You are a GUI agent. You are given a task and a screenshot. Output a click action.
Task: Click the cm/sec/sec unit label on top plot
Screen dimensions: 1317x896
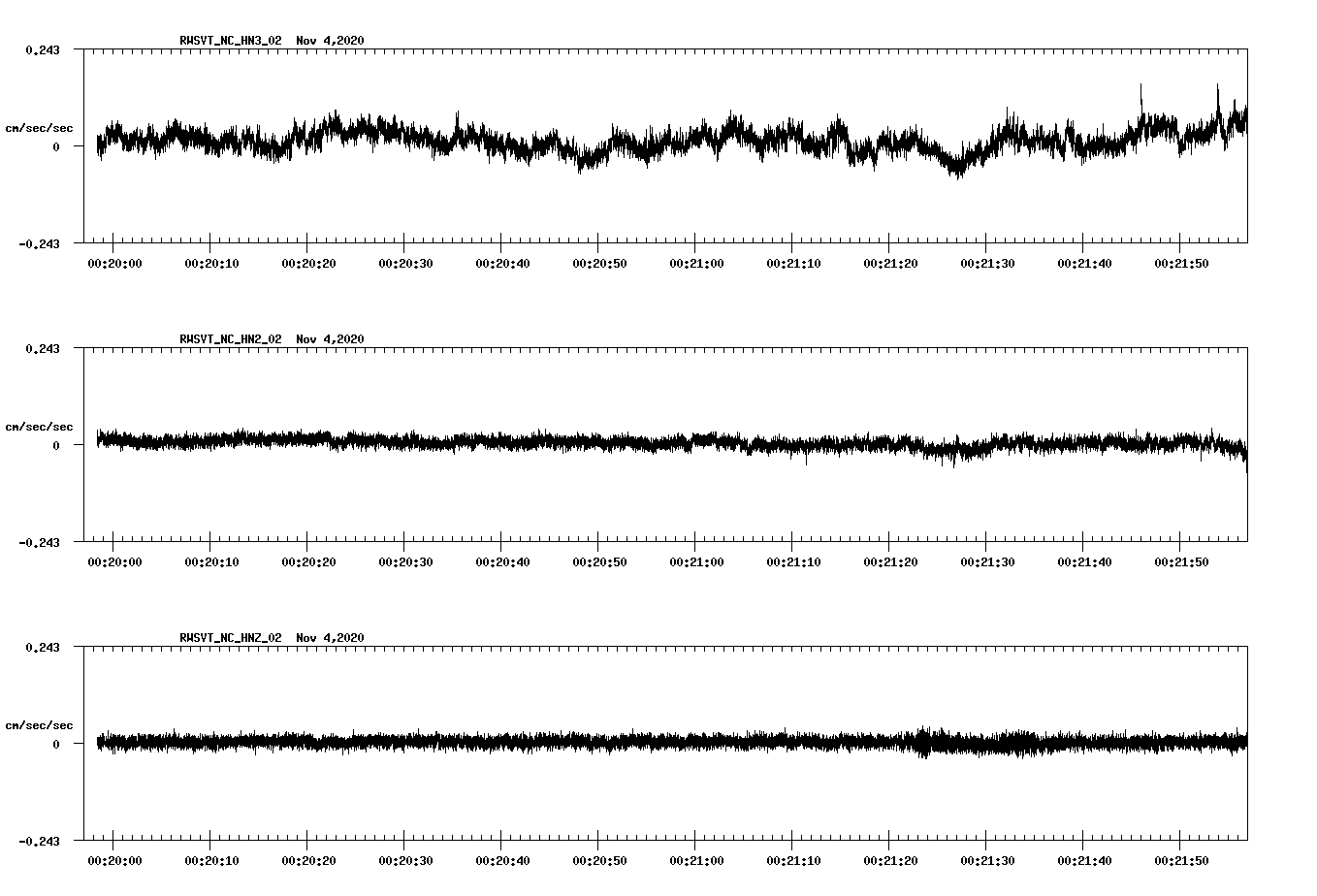(40, 127)
